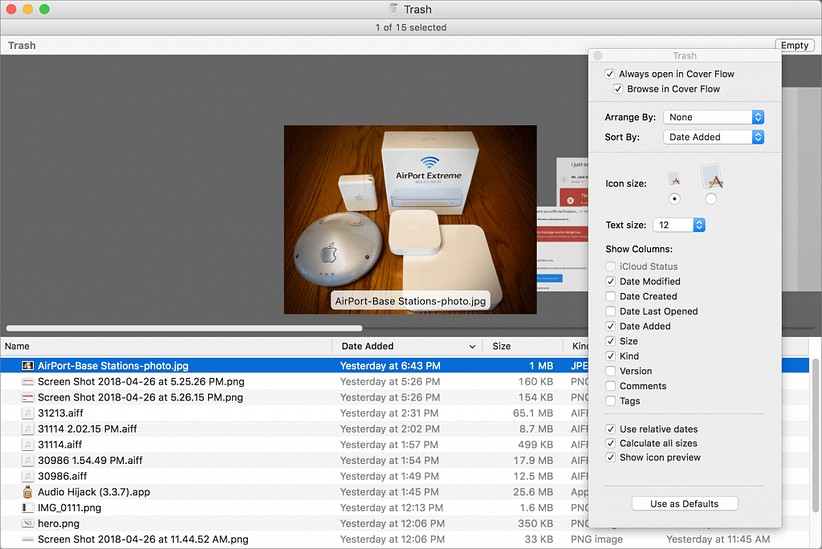
Task: Enable the Version column
Action: [610, 371]
